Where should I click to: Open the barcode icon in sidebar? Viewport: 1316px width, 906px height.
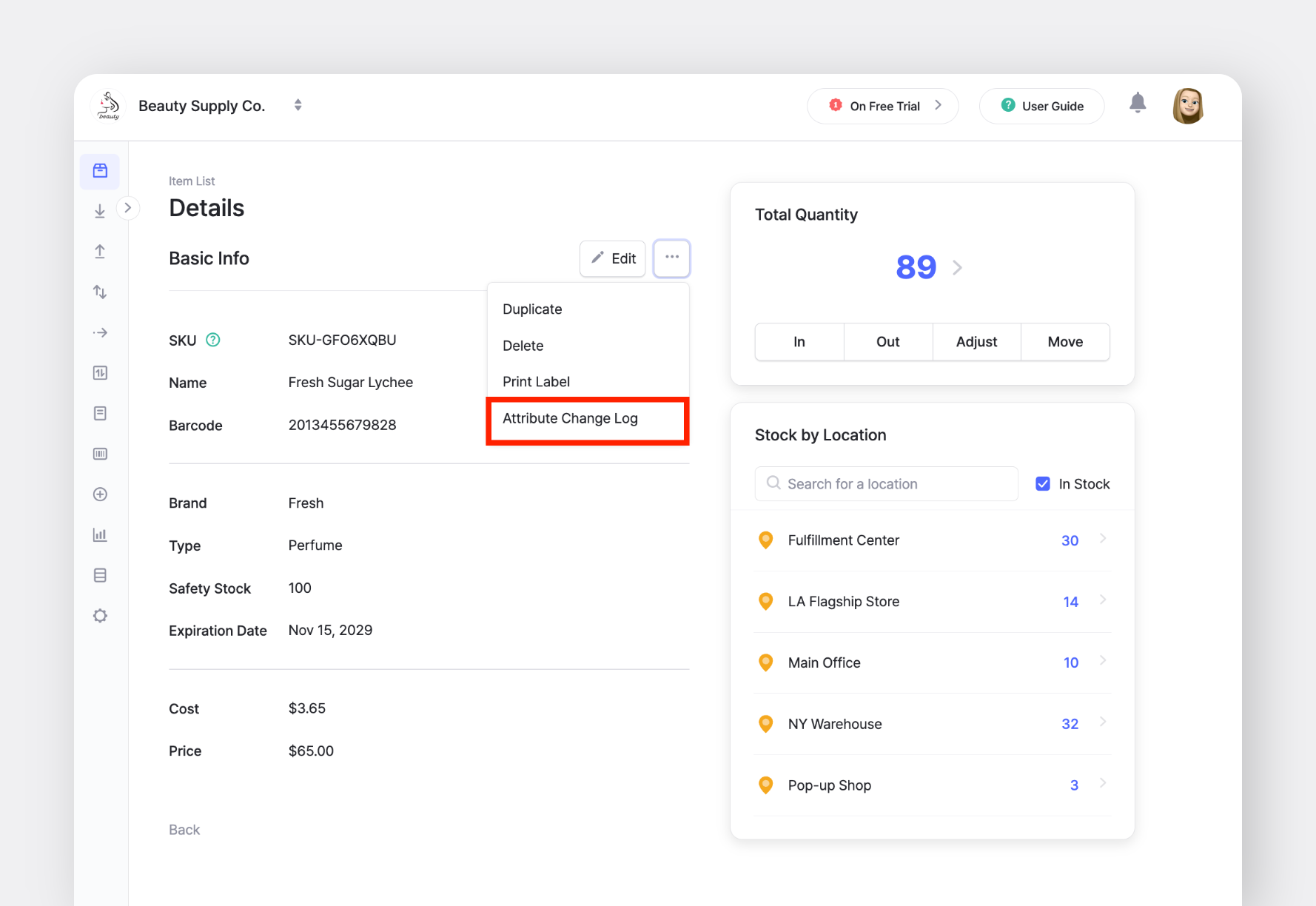tap(100, 454)
